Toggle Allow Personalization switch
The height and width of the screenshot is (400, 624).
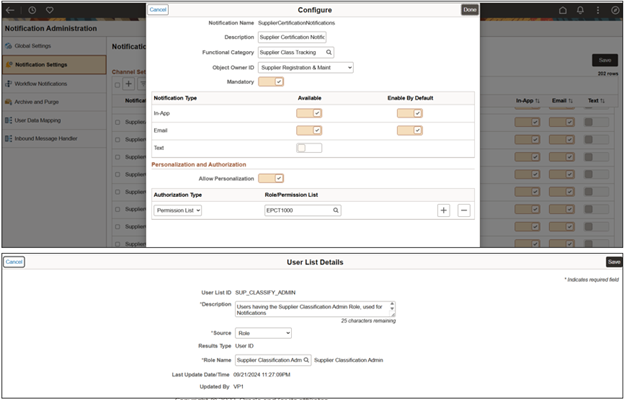point(271,178)
